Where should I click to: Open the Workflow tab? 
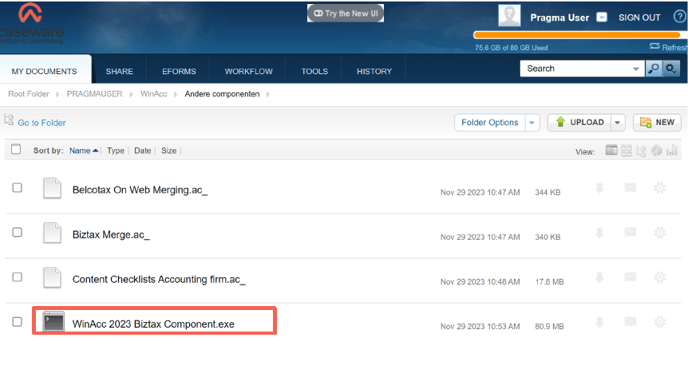tap(248, 71)
